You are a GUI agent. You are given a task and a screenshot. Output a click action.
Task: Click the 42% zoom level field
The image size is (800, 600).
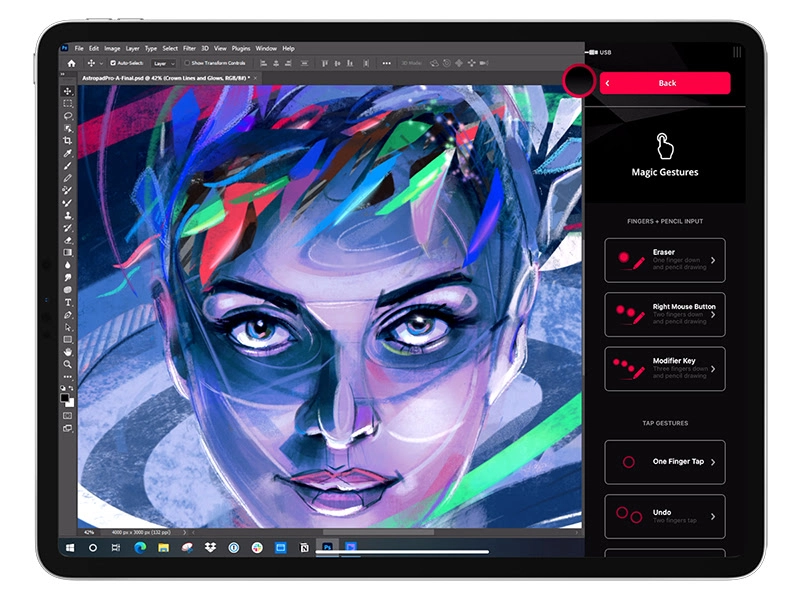click(x=89, y=532)
